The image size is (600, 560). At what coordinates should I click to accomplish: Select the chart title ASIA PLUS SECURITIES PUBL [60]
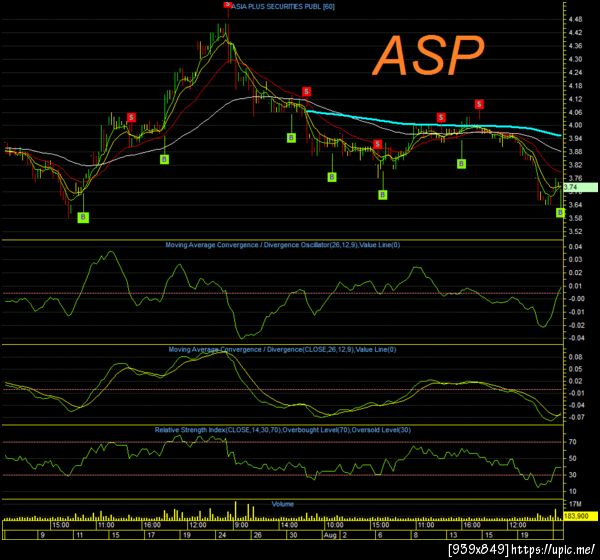click(x=283, y=6)
